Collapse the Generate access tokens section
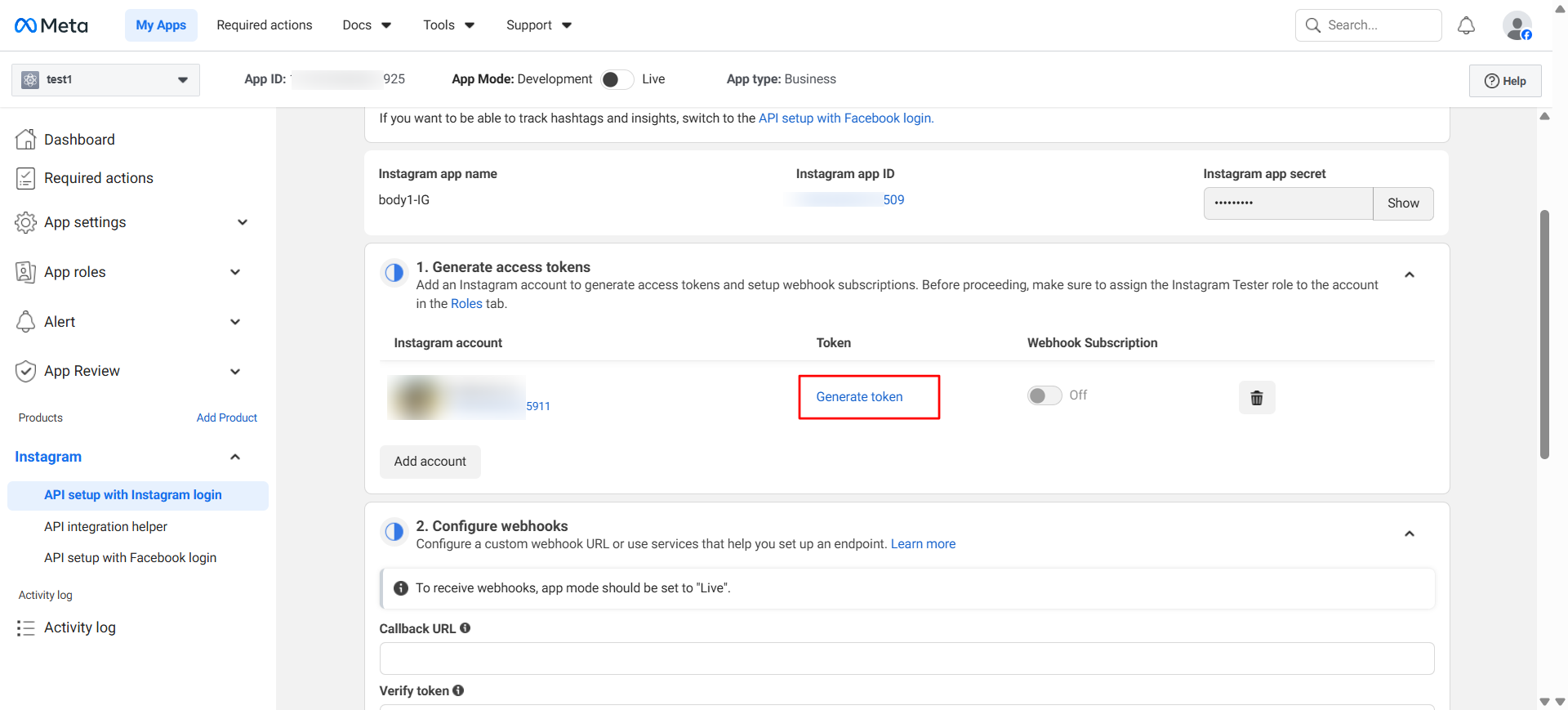The image size is (1568, 710). (1409, 275)
